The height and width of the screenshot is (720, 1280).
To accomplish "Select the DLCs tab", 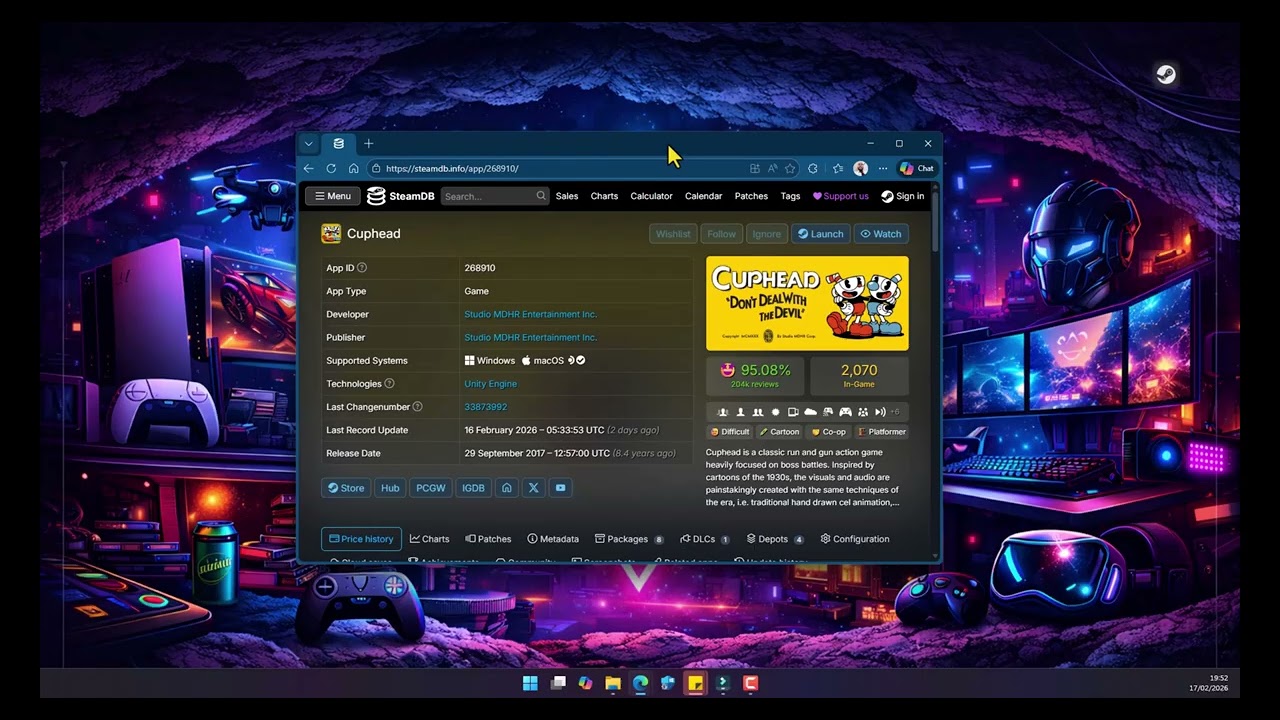I will (705, 539).
